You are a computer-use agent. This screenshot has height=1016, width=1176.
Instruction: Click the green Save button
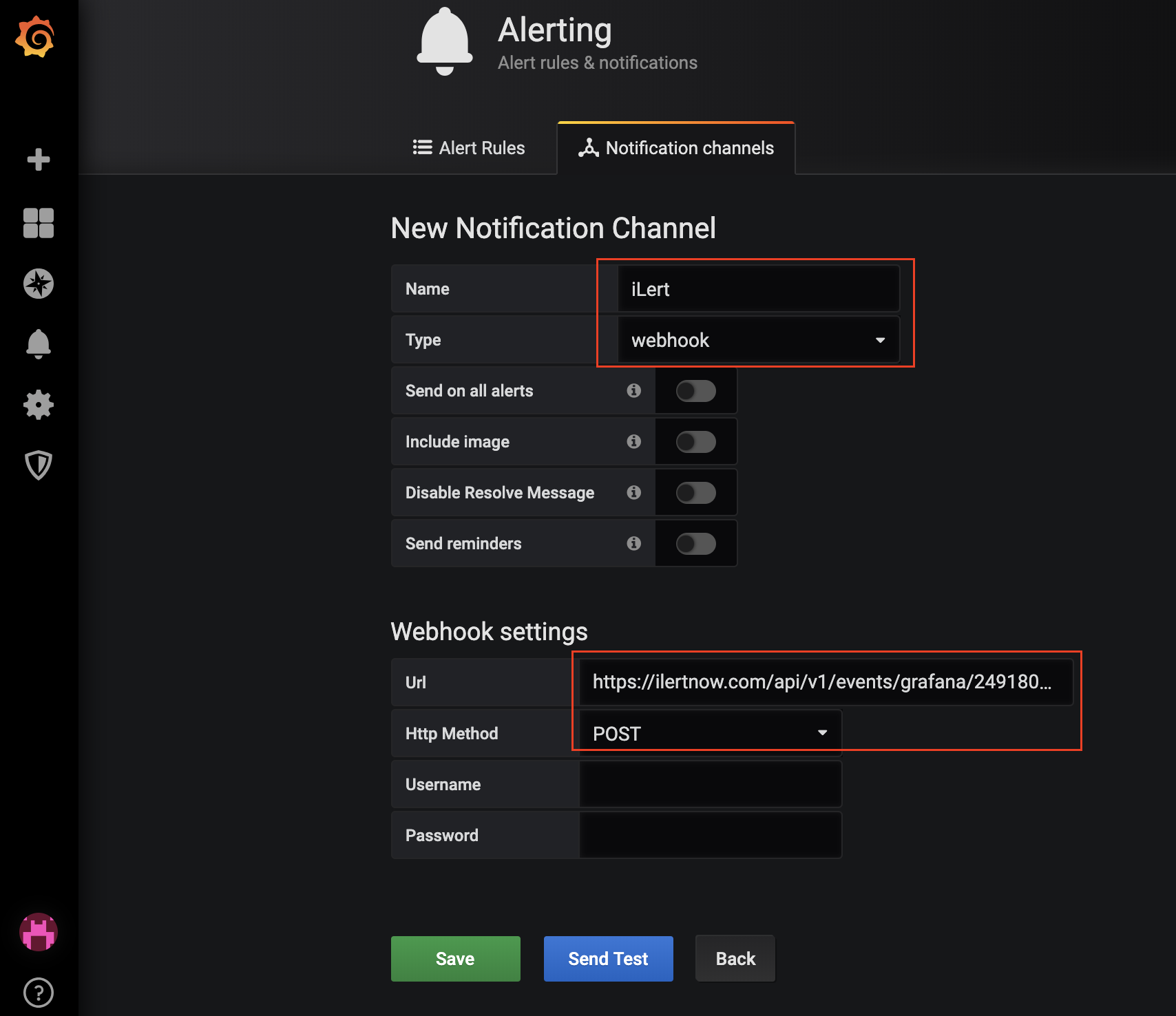tap(455, 959)
